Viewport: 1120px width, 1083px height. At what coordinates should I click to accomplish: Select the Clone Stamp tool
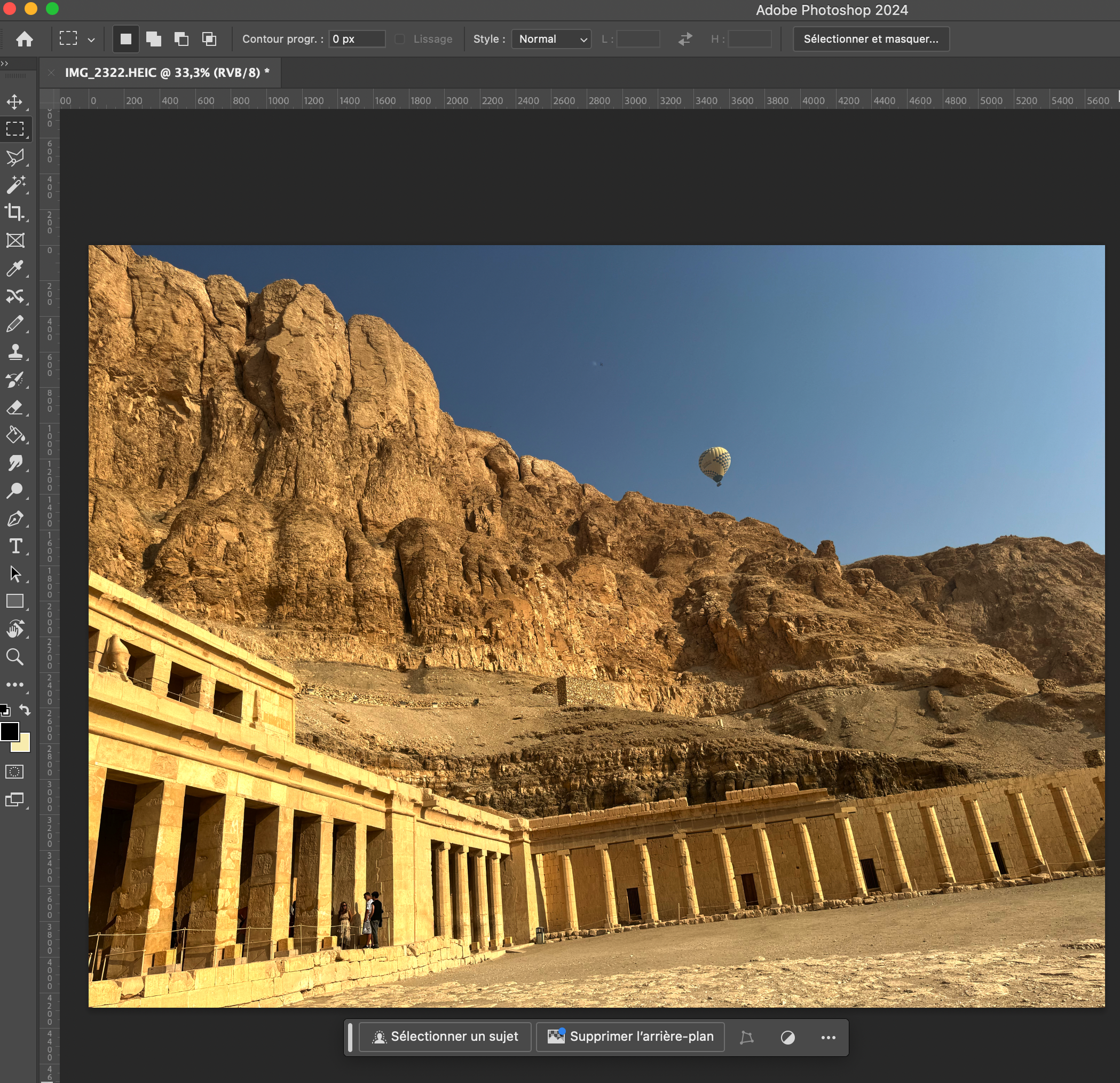(15, 351)
